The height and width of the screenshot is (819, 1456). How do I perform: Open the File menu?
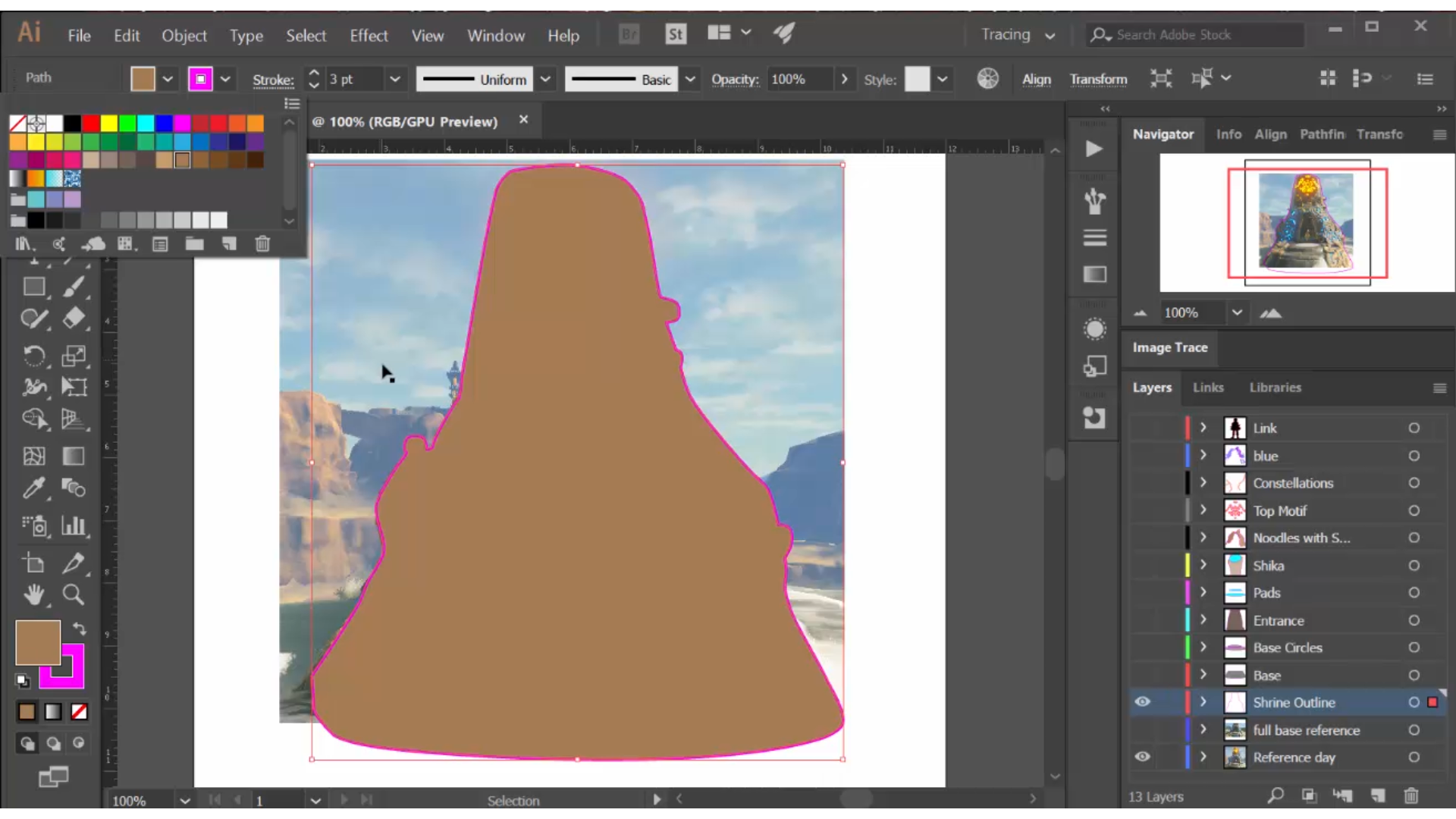[x=79, y=36]
